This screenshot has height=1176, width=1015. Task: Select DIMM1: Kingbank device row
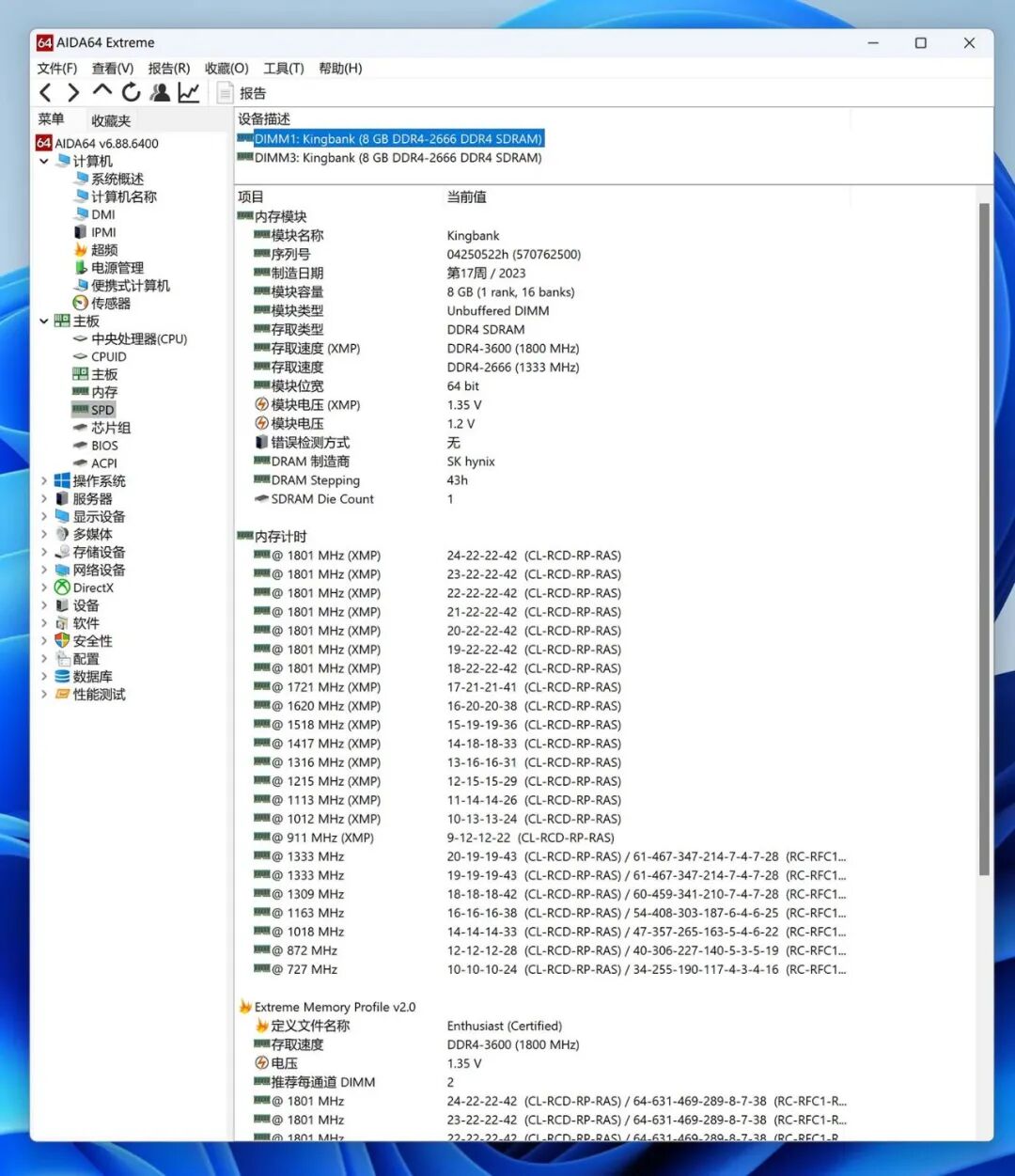390,138
